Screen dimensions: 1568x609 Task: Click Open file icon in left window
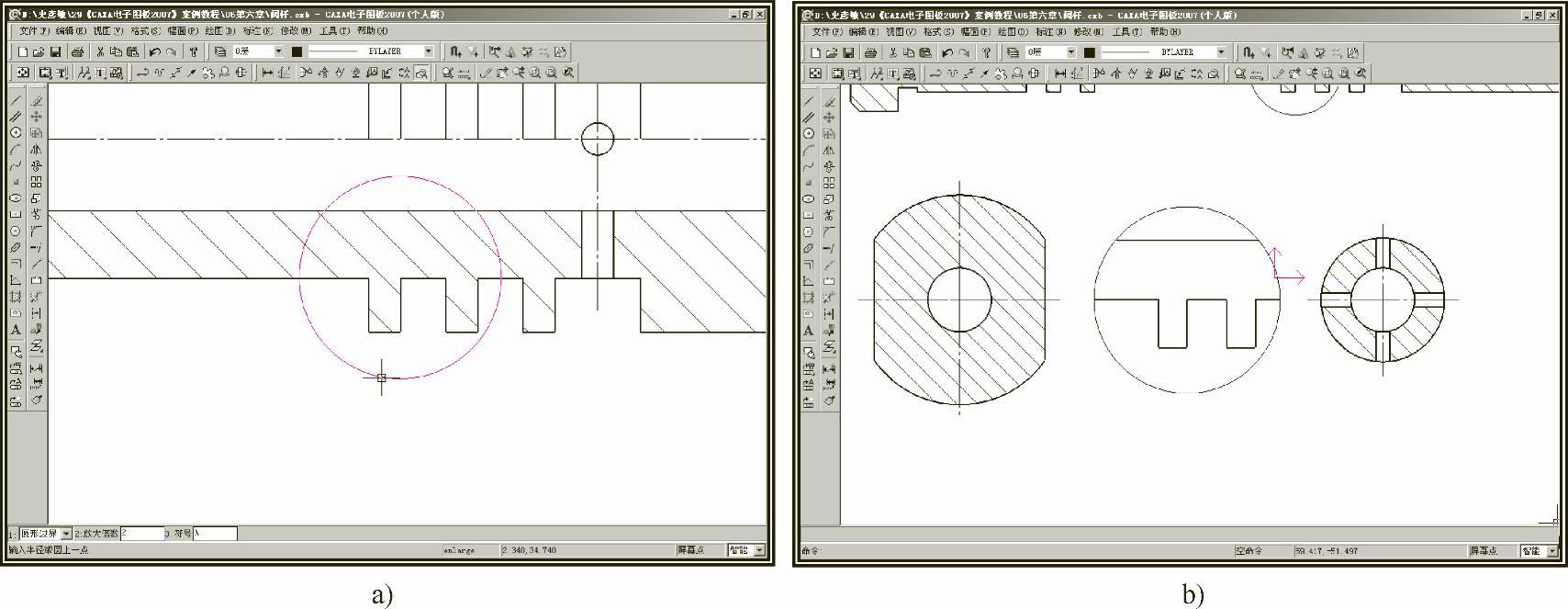coord(39,51)
